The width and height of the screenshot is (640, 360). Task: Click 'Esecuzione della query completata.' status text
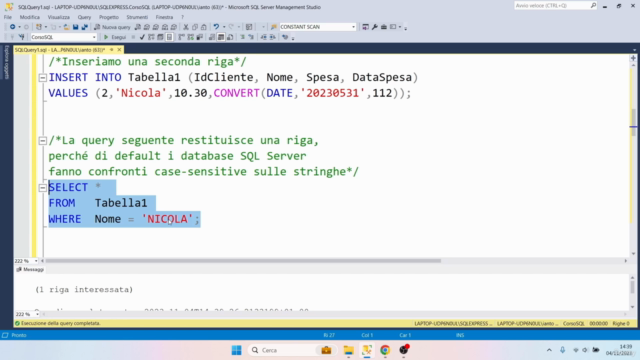coord(61,323)
